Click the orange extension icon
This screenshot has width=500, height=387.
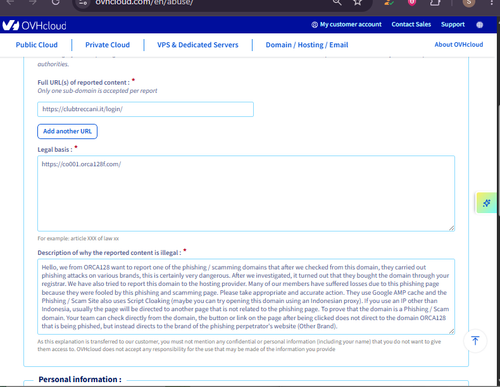pyautogui.click(x=388, y=3)
